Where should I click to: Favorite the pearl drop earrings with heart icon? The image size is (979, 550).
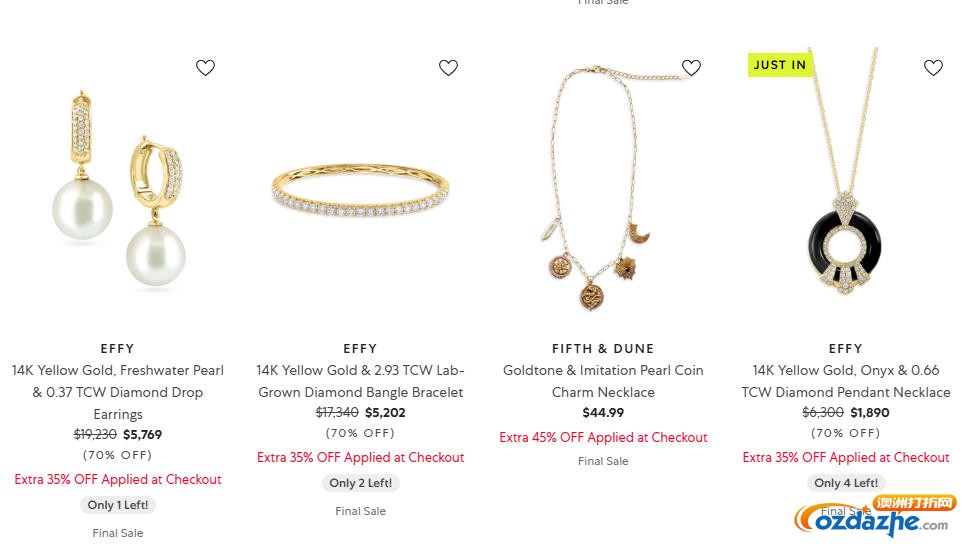(205, 68)
